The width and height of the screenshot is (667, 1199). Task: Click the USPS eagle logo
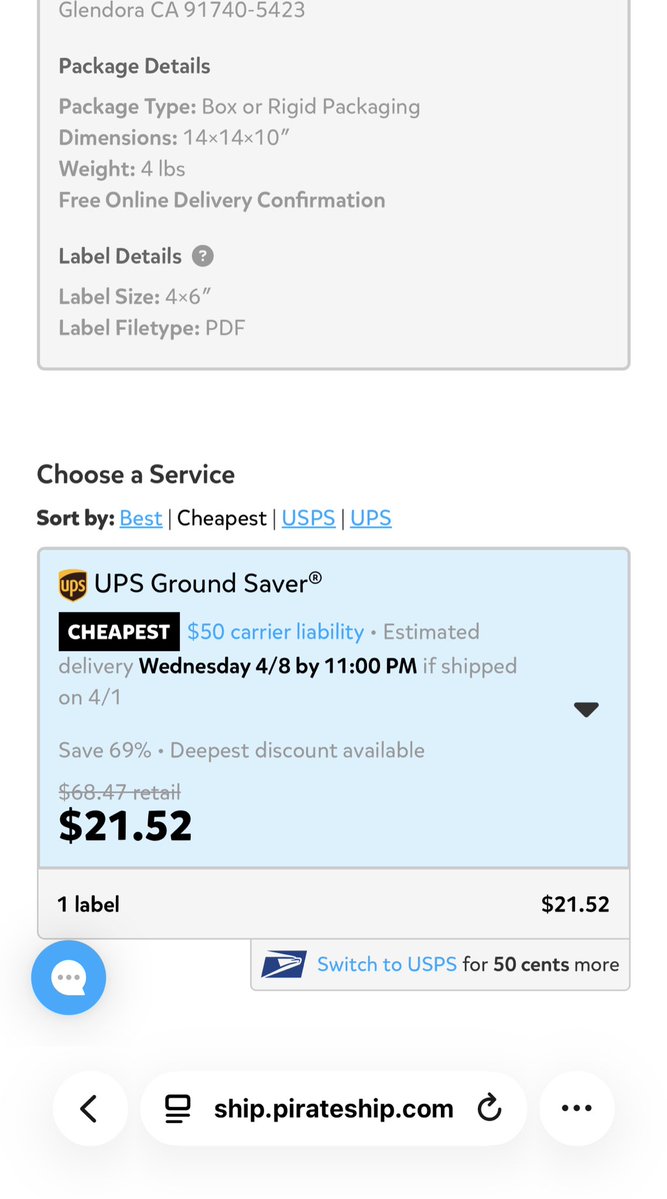[x=283, y=965]
